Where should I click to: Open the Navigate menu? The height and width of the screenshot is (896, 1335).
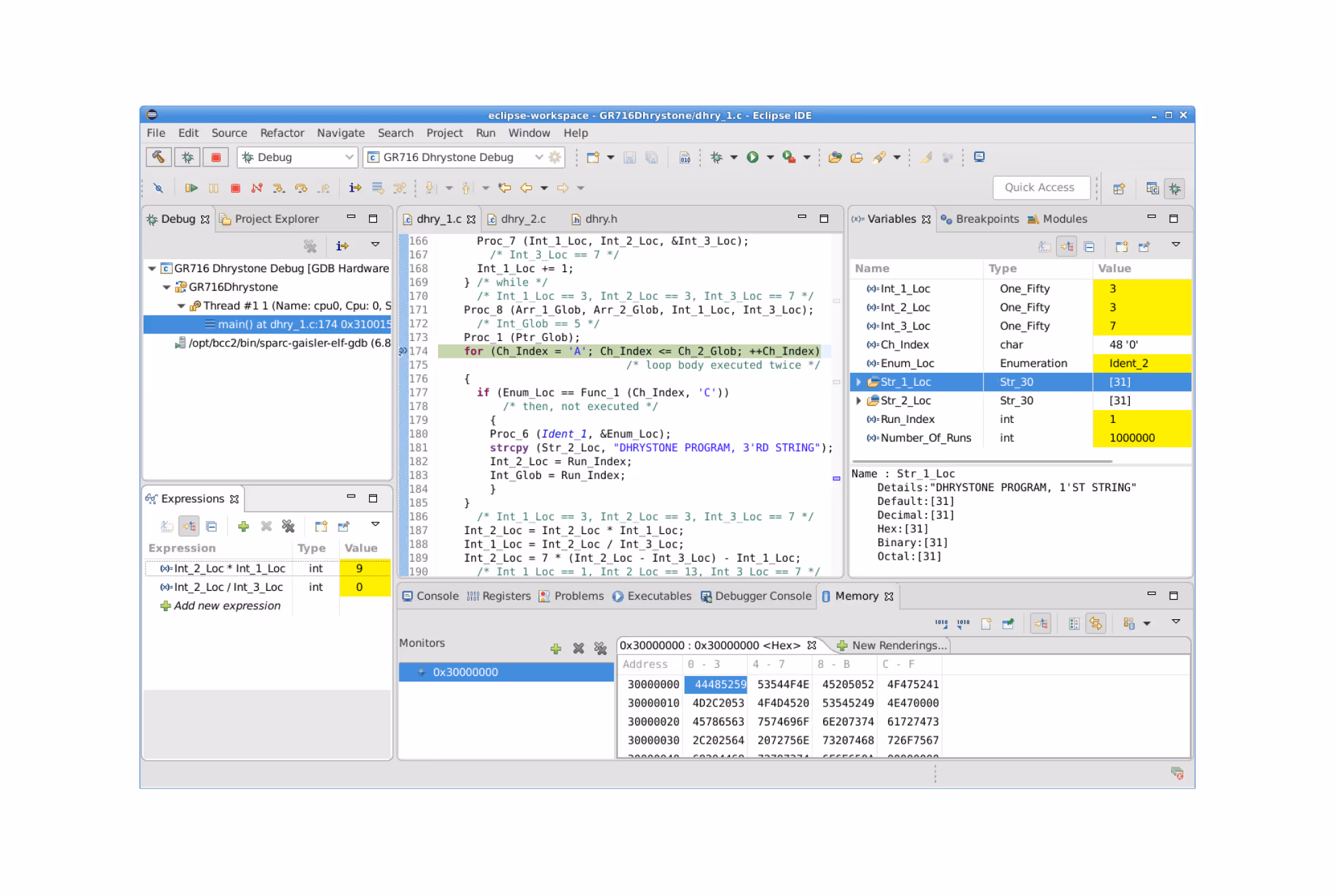[341, 133]
